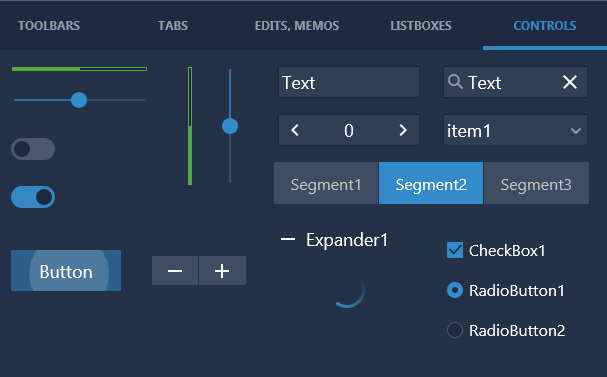Screen dimensions: 607x377
Task: Open the item1 combo box dropdown
Action: 515,130
